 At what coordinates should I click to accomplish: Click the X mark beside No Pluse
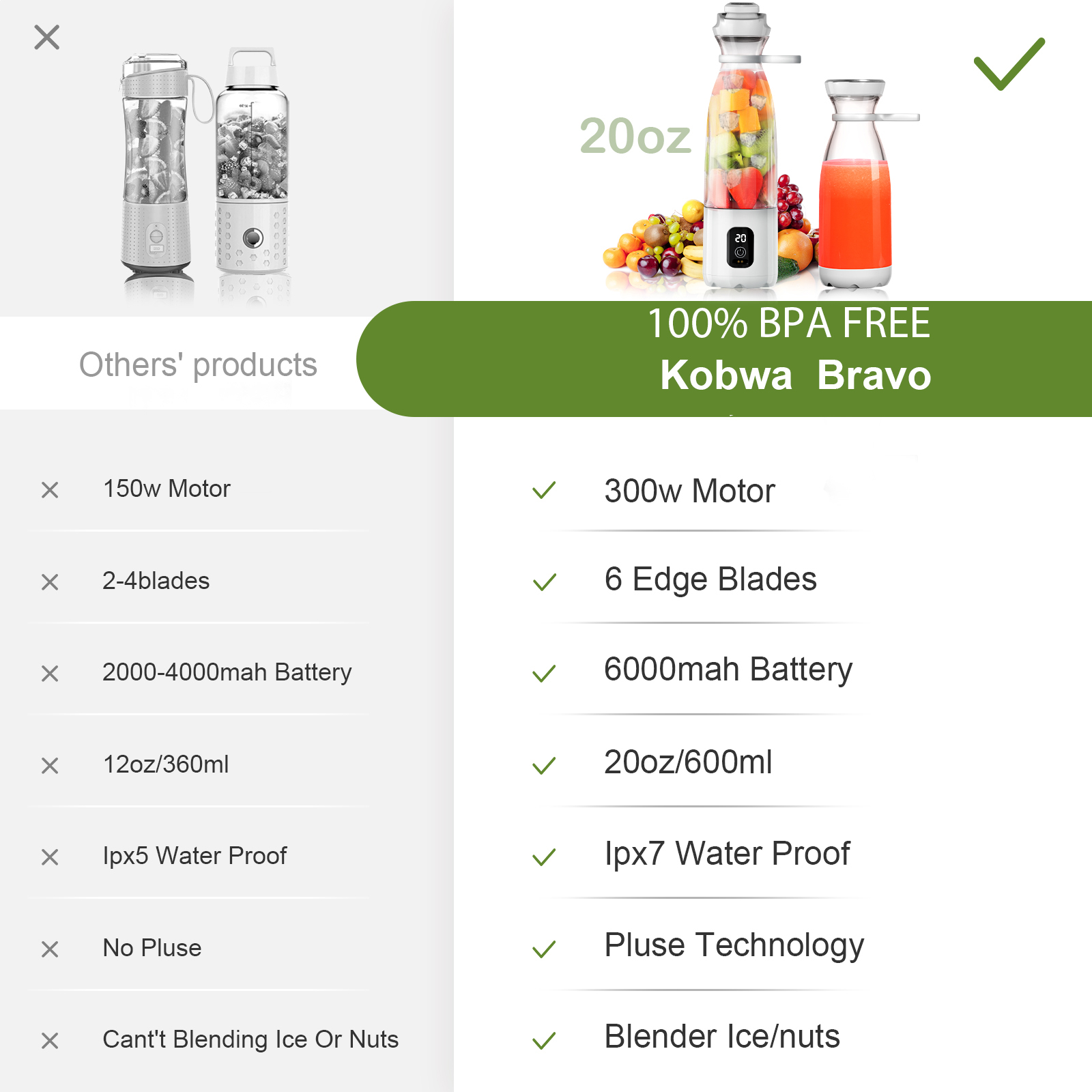click(x=50, y=949)
